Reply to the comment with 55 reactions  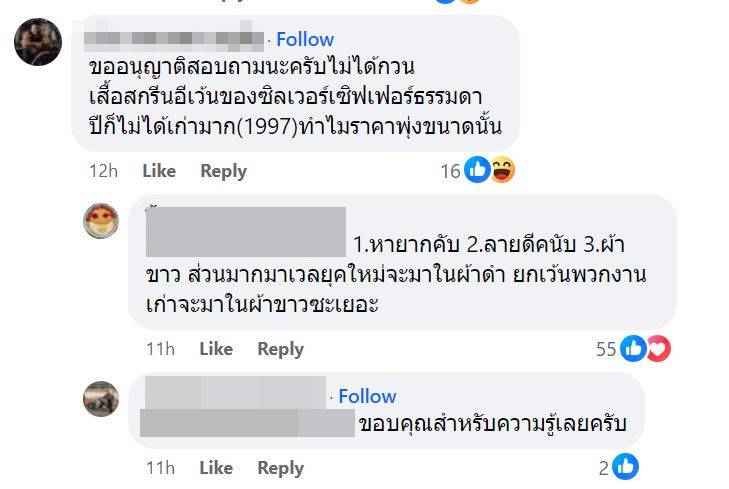(x=280, y=349)
